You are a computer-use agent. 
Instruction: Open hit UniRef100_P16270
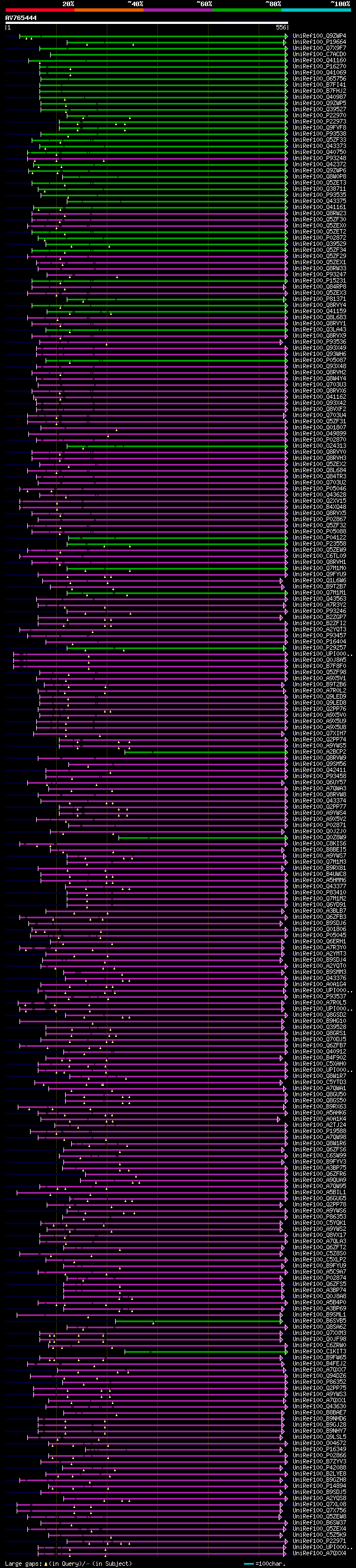tap(319, 66)
